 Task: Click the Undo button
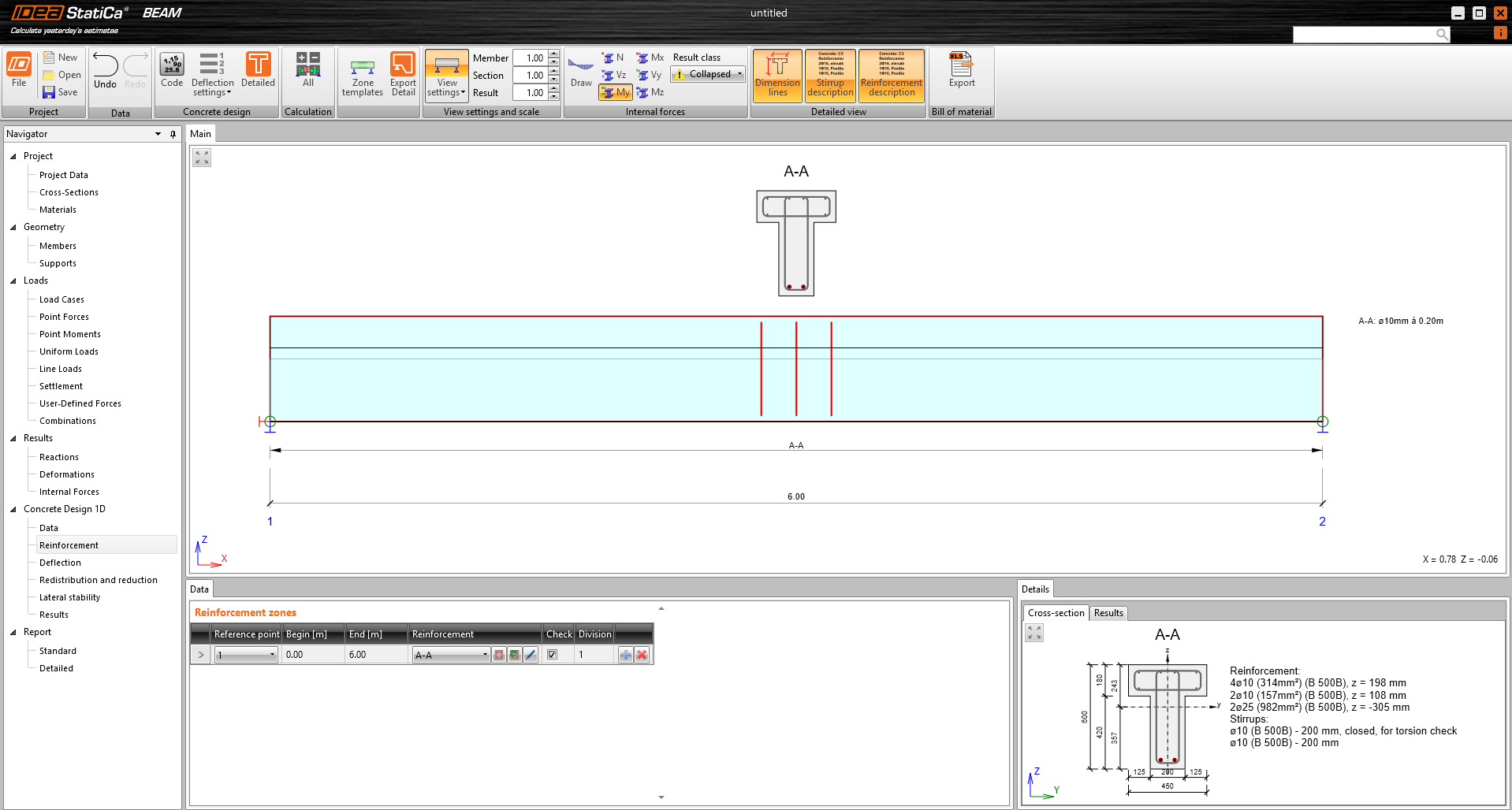(105, 71)
